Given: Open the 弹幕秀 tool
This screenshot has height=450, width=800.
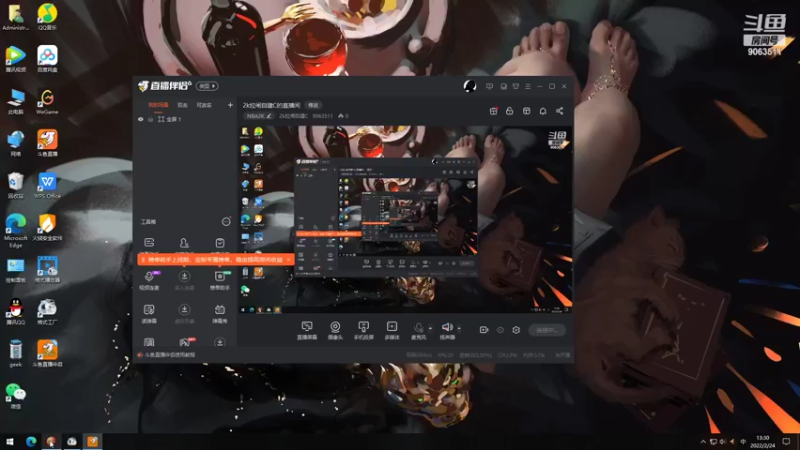Looking at the screenshot, I should 219,314.
